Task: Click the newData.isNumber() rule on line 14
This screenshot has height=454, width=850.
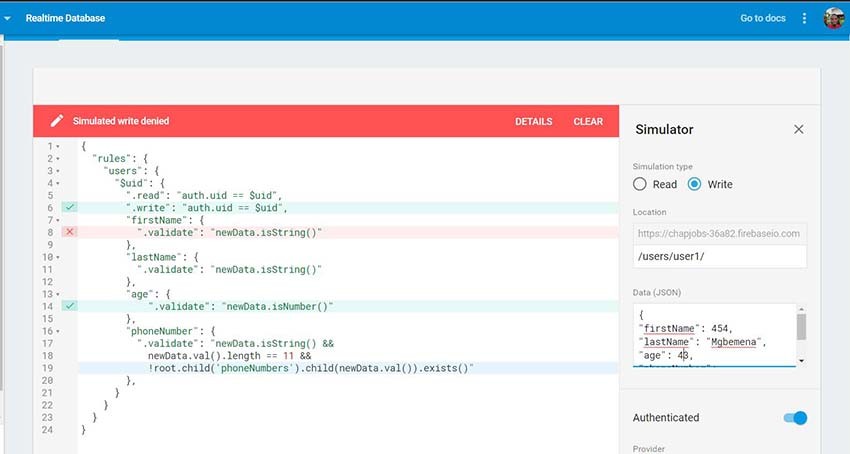Action: [x=240, y=306]
